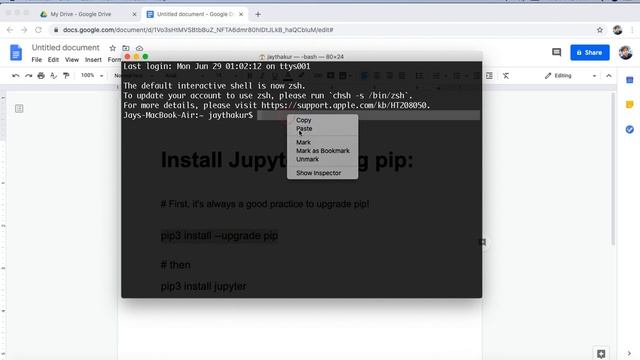Increase indent using the toolbar icon
Image resolution: width=640 pixels, height=360 pixels.
click(x=489, y=76)
